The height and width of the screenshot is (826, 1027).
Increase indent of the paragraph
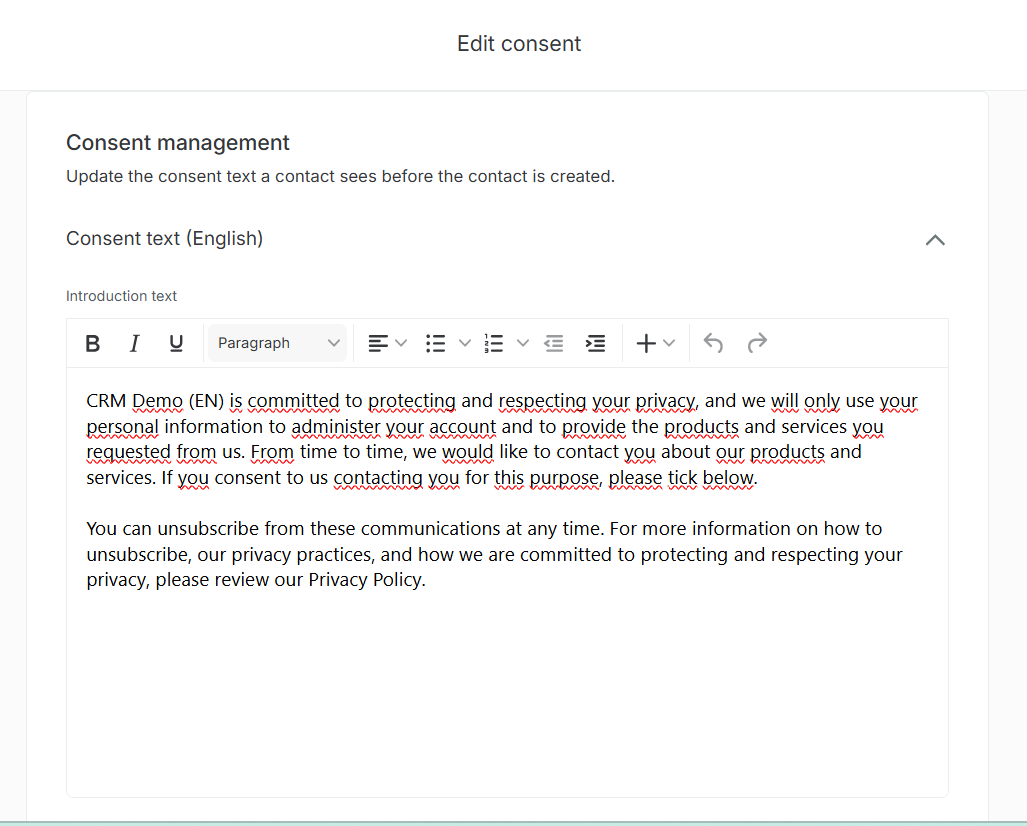click(x=595, y=343)
